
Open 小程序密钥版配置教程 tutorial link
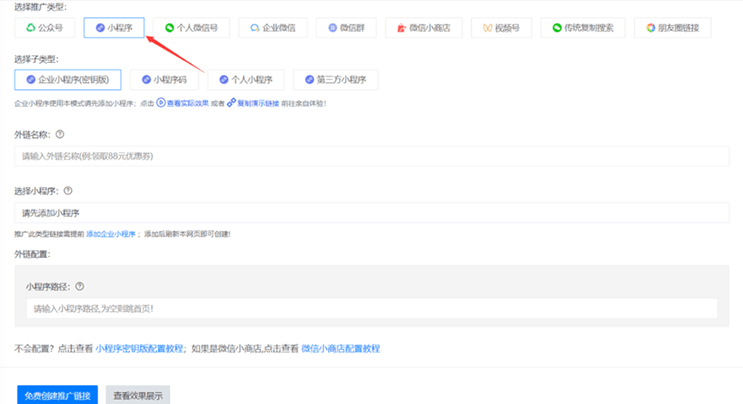click(139, 349)
